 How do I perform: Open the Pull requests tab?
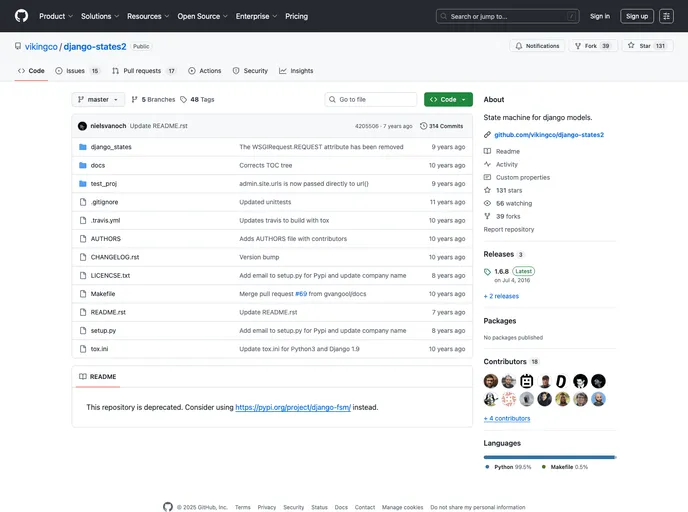[144, 71]
